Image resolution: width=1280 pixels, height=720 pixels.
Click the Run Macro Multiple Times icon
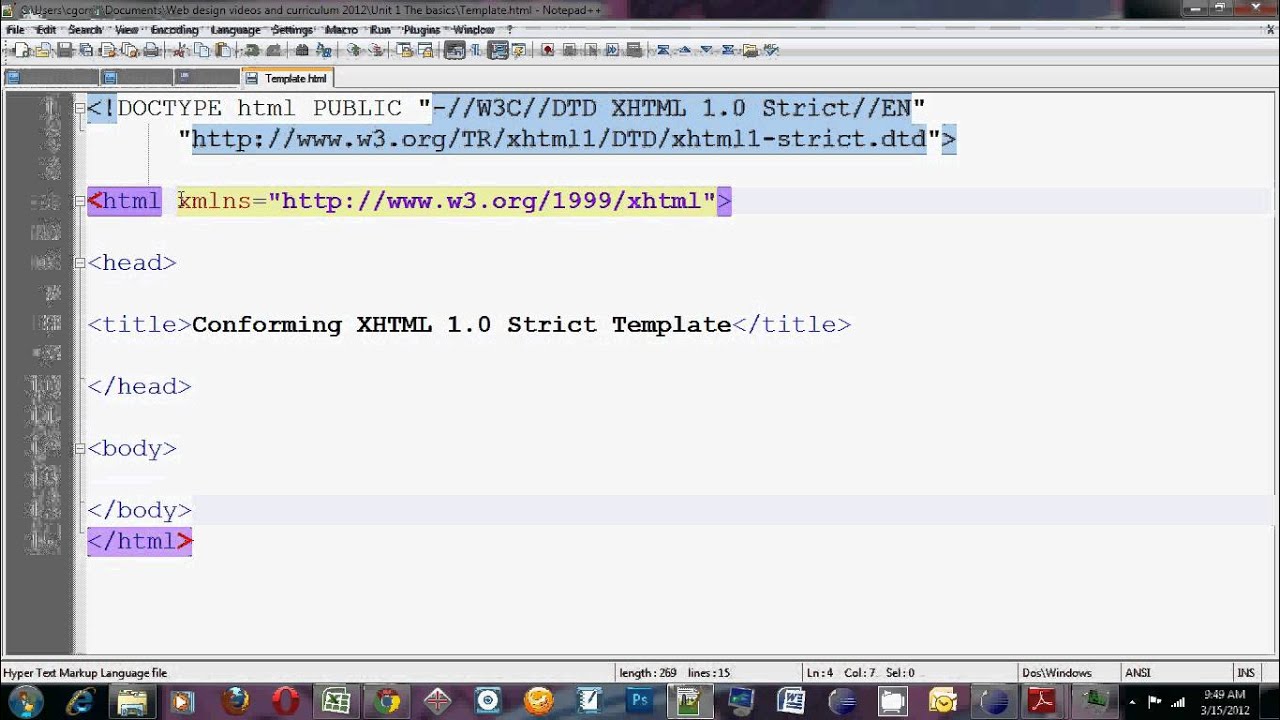coord(611,50)
